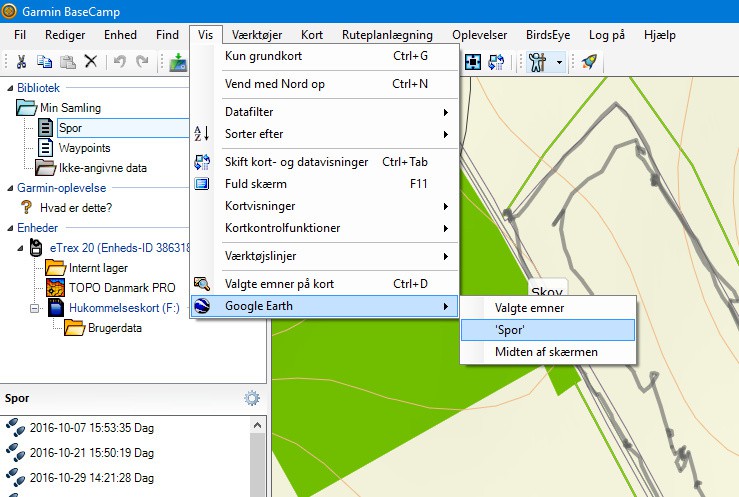Click the Brugerdata folder icon
This screenshot has width=739, height=497.
point(74,327)
